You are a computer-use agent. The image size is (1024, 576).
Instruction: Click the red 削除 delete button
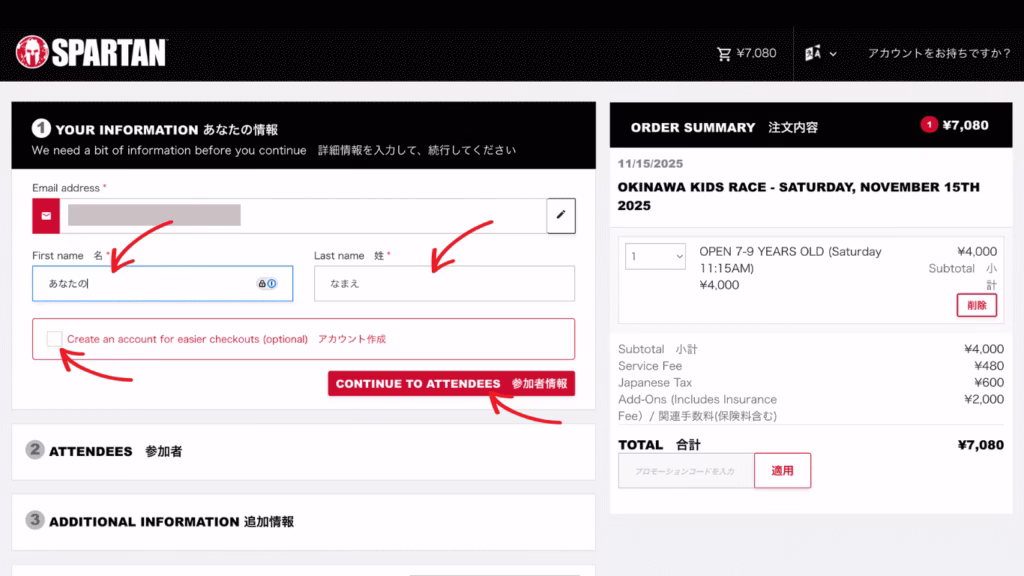pyautogui.click(x=977, y=305)
